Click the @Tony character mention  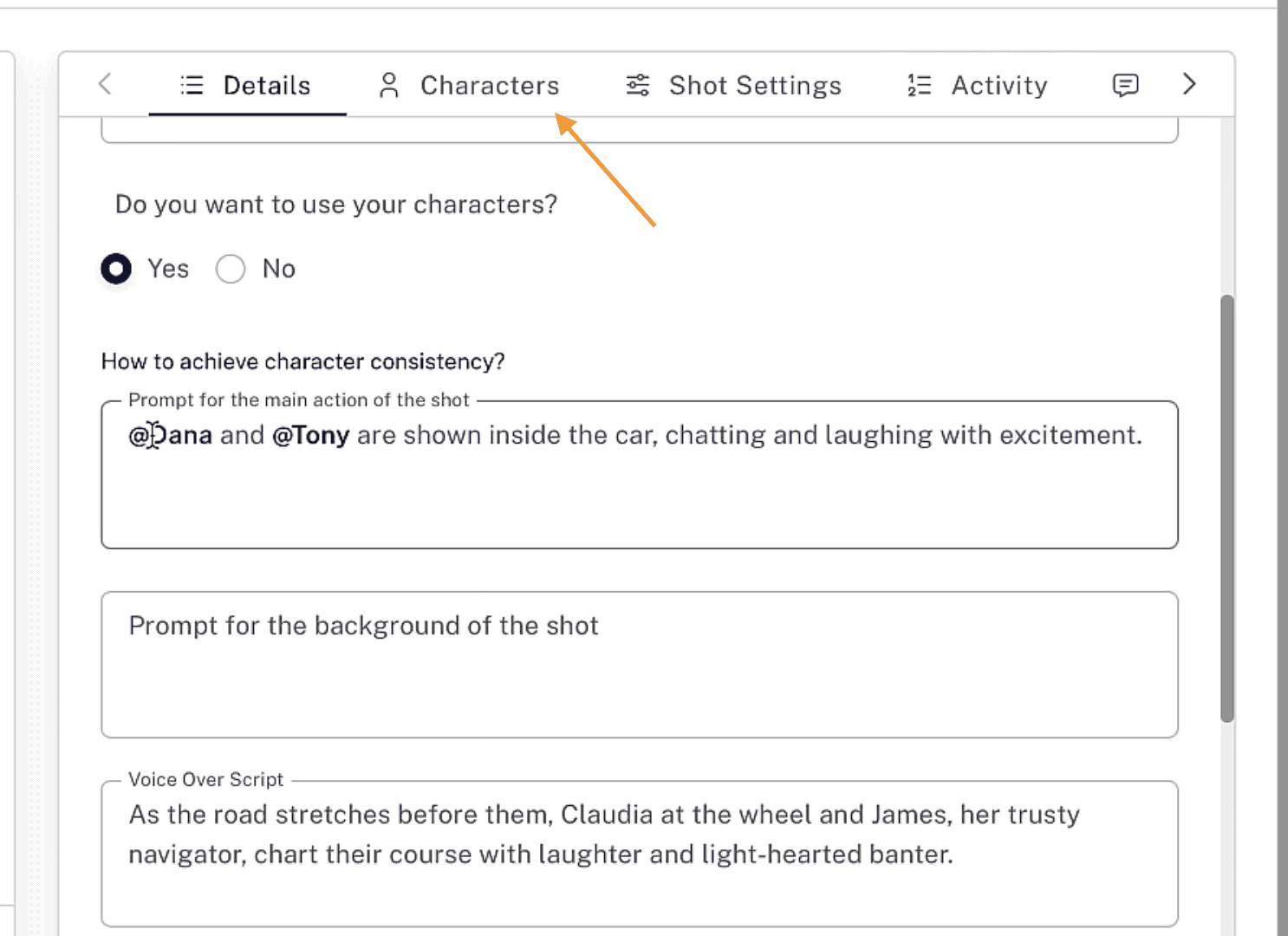(312, 435)
